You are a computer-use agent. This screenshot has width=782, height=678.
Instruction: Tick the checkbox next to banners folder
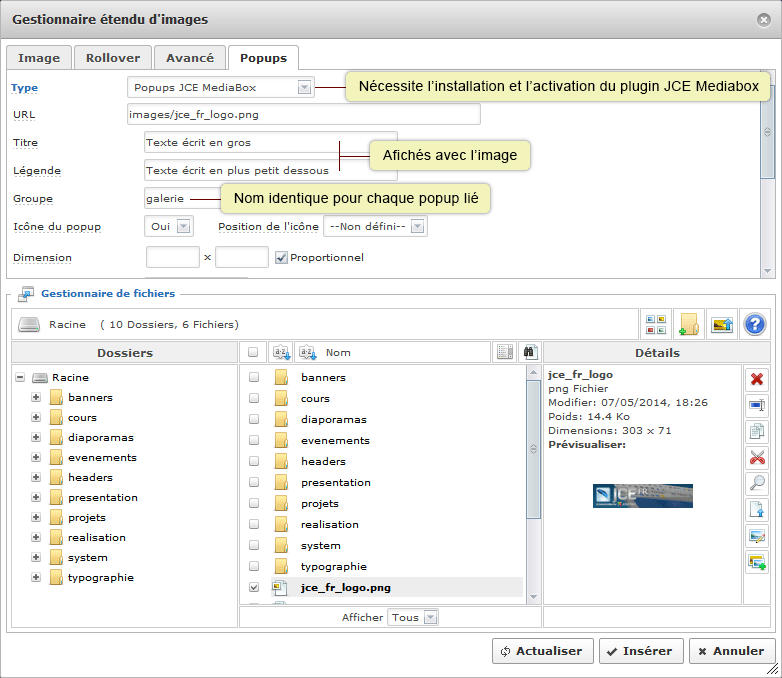[x=254, y=378]
